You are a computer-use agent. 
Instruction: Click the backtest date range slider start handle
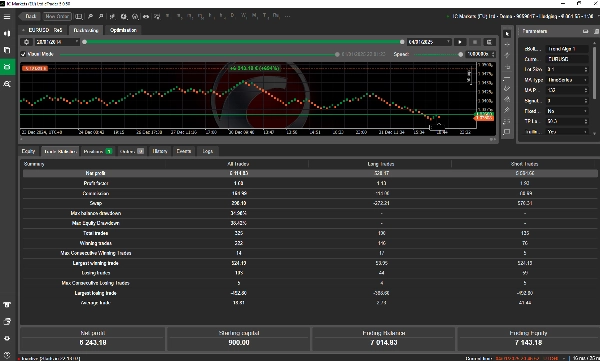85,42
